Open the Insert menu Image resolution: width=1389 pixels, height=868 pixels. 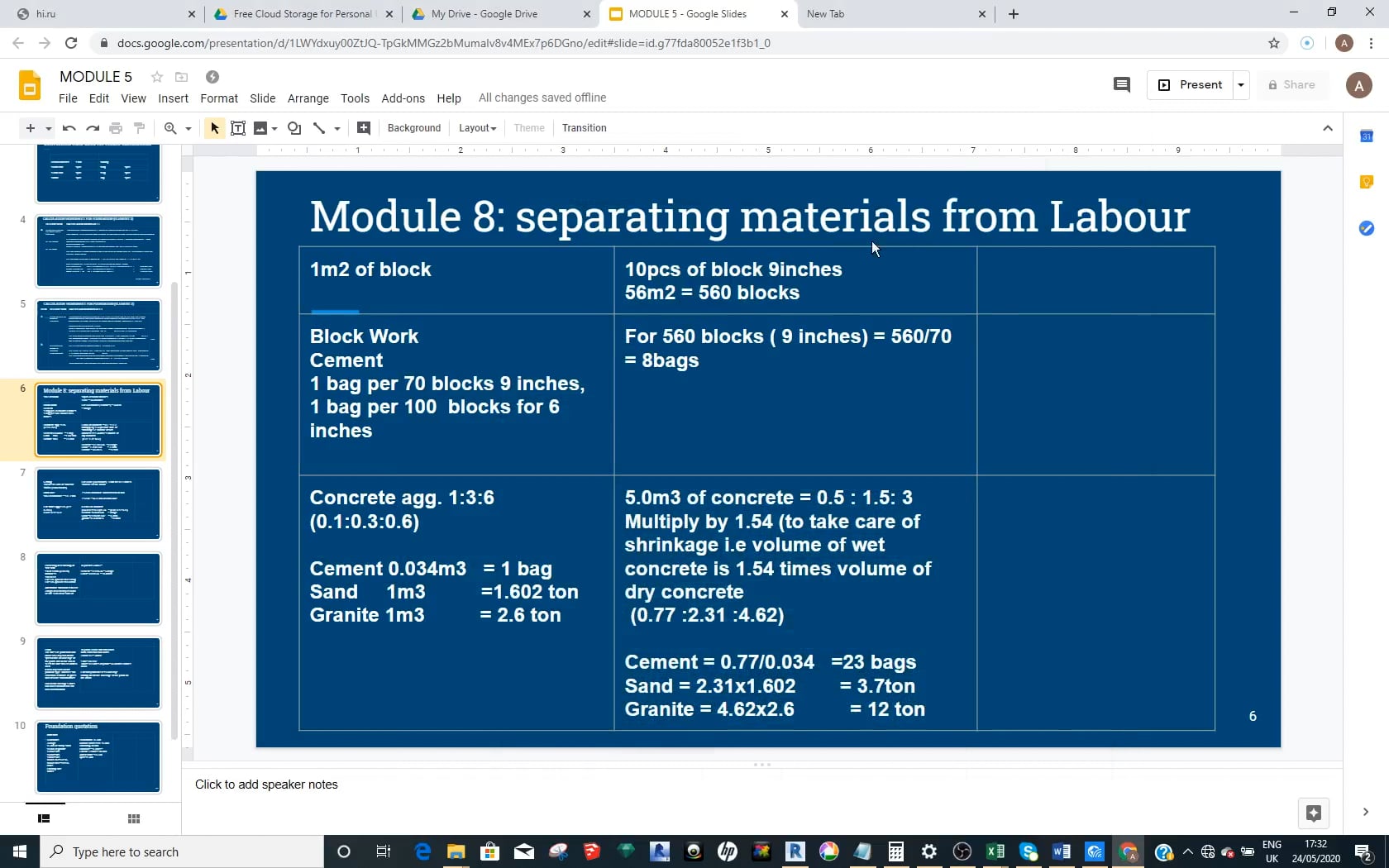click(x=174, y=98)
